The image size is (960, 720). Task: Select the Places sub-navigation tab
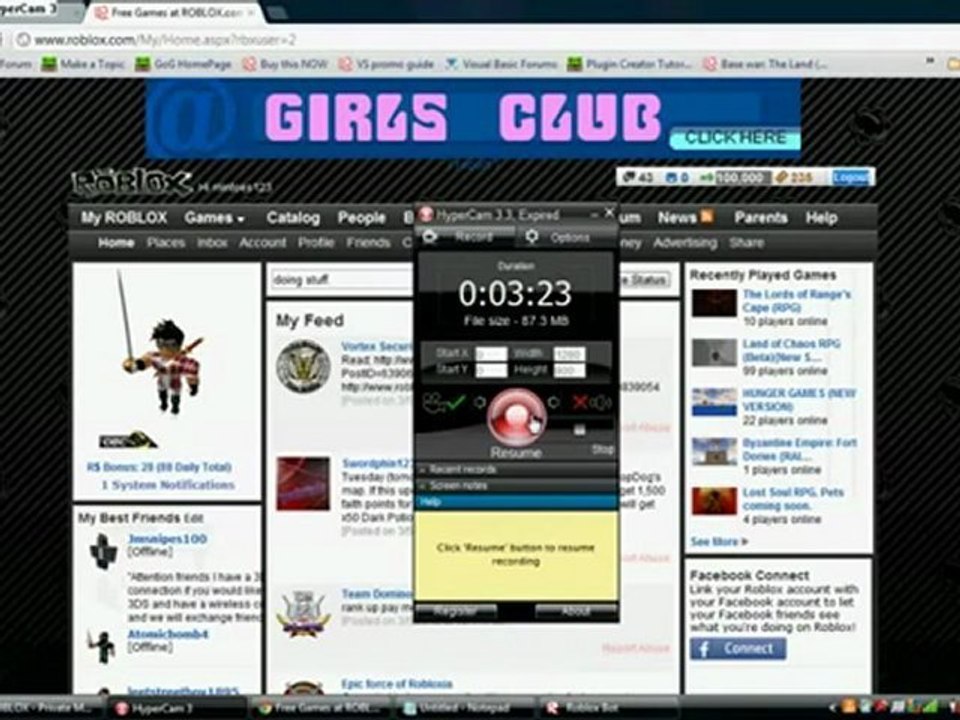(166, 243)
